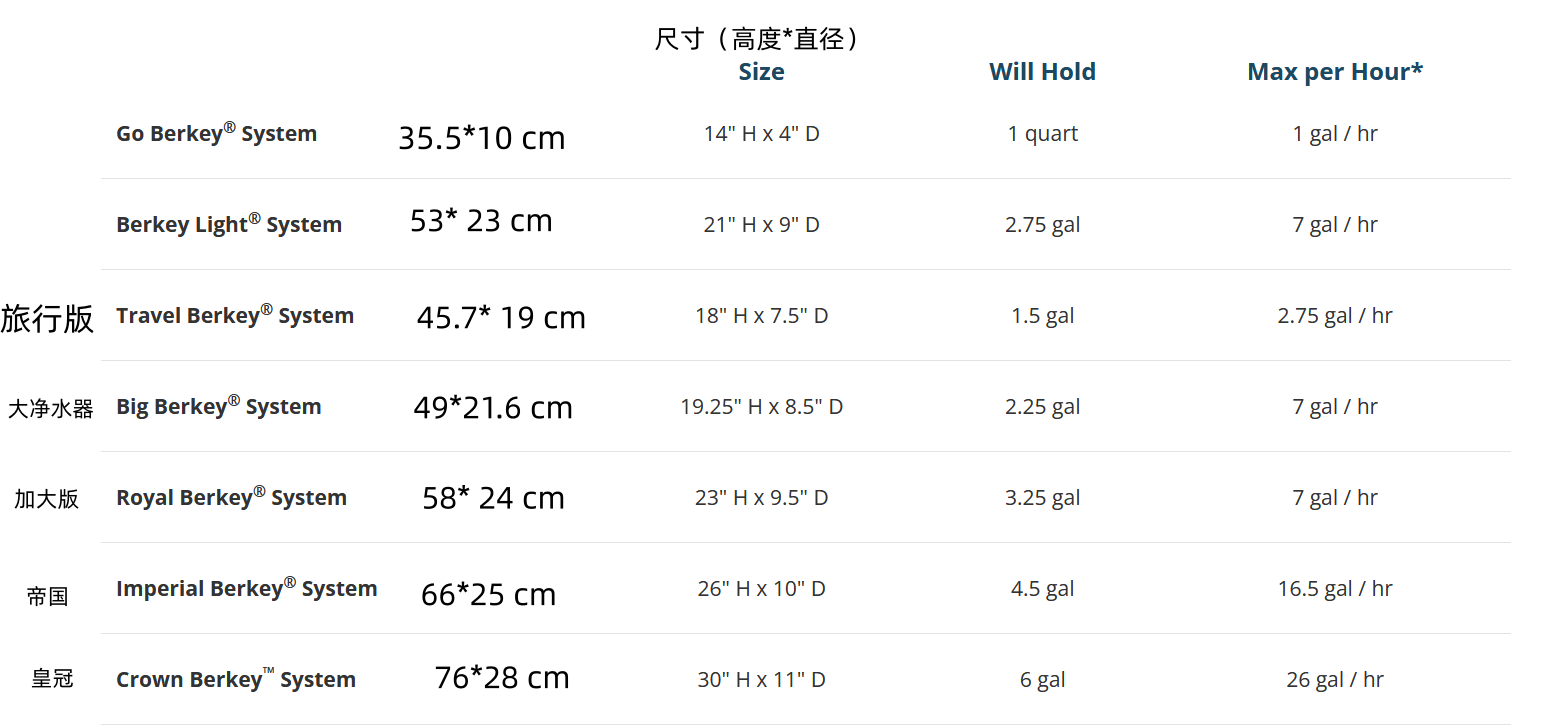Open the Travel Berkey System entry

click(235, 315)
